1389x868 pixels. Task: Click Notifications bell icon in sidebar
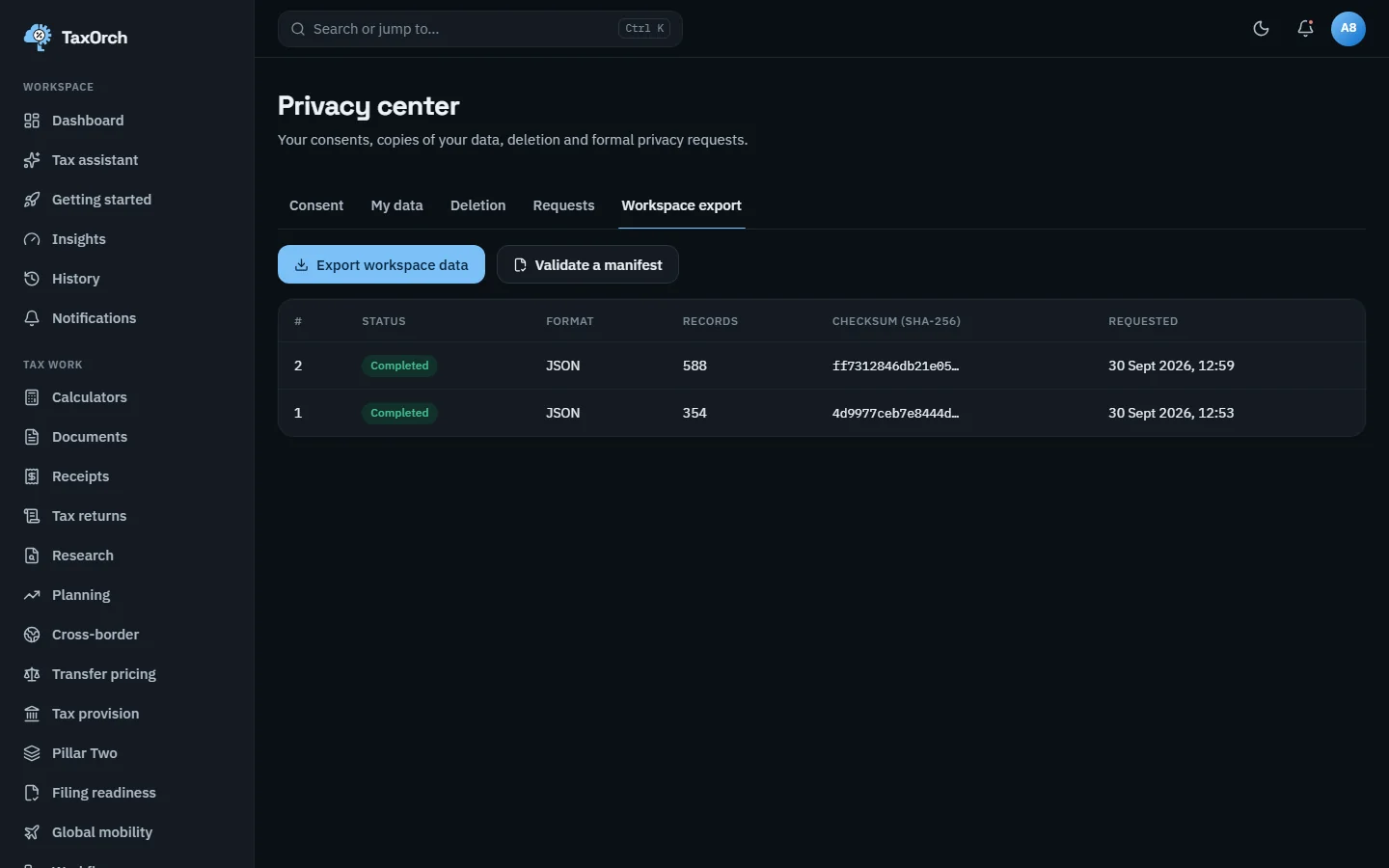32,318
